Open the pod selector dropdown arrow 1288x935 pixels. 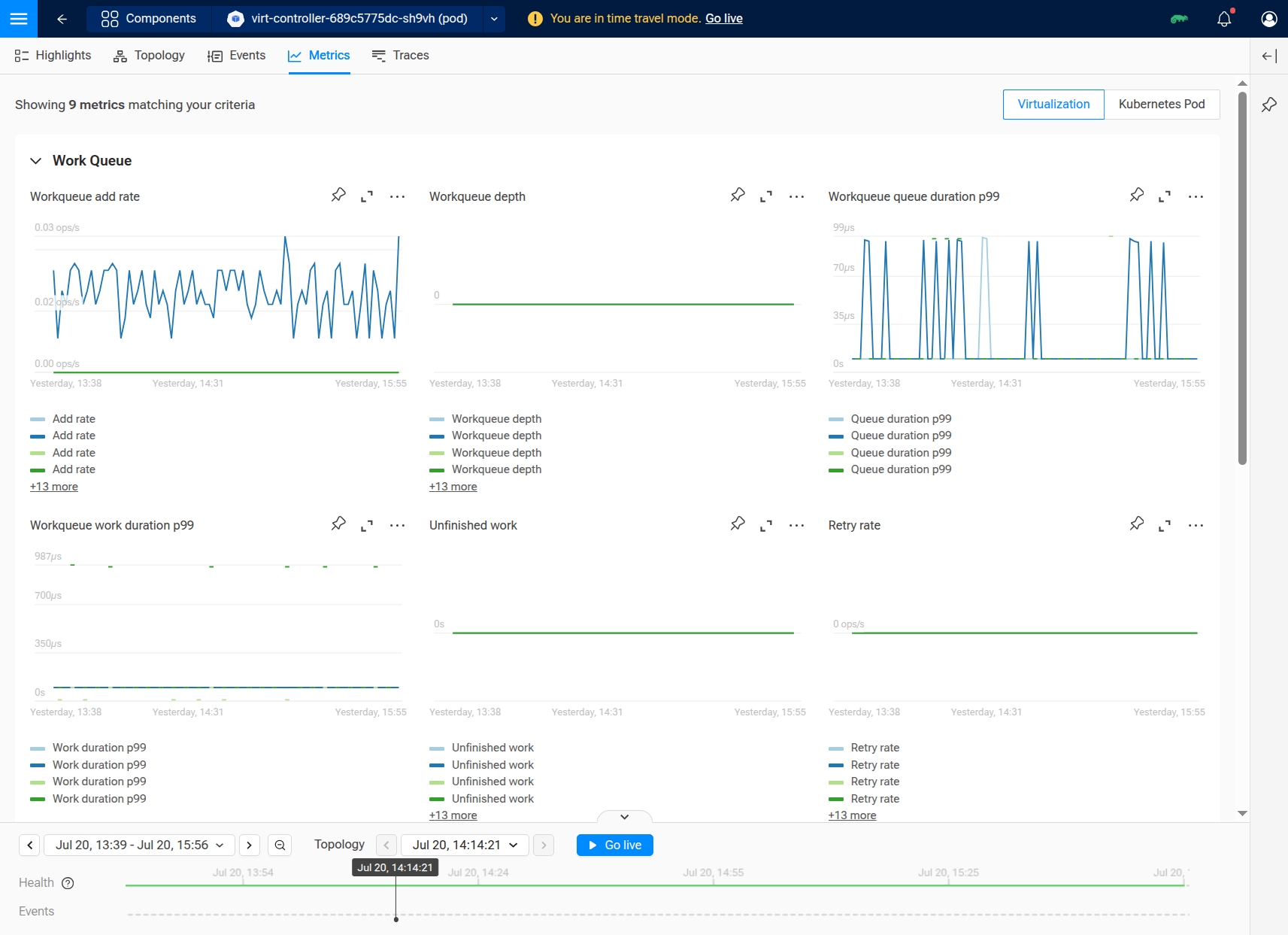tap(494, 19)
